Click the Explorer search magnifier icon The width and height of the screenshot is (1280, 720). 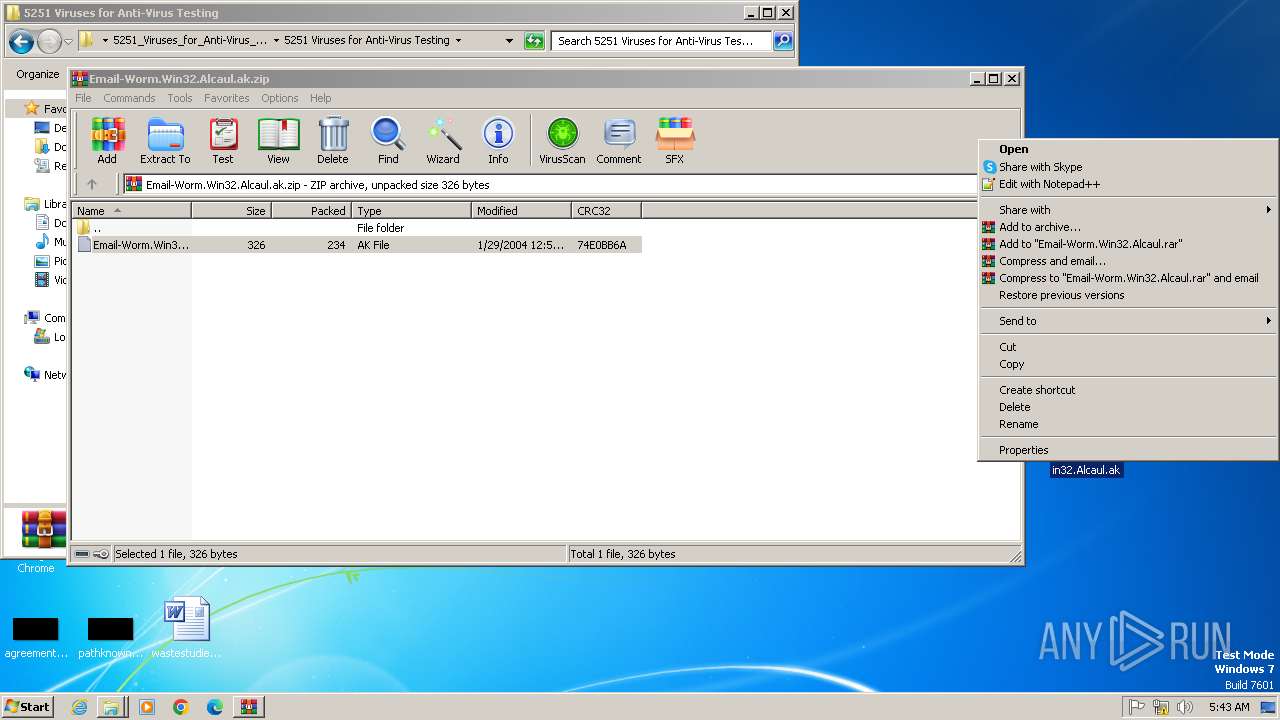point(783,41)
